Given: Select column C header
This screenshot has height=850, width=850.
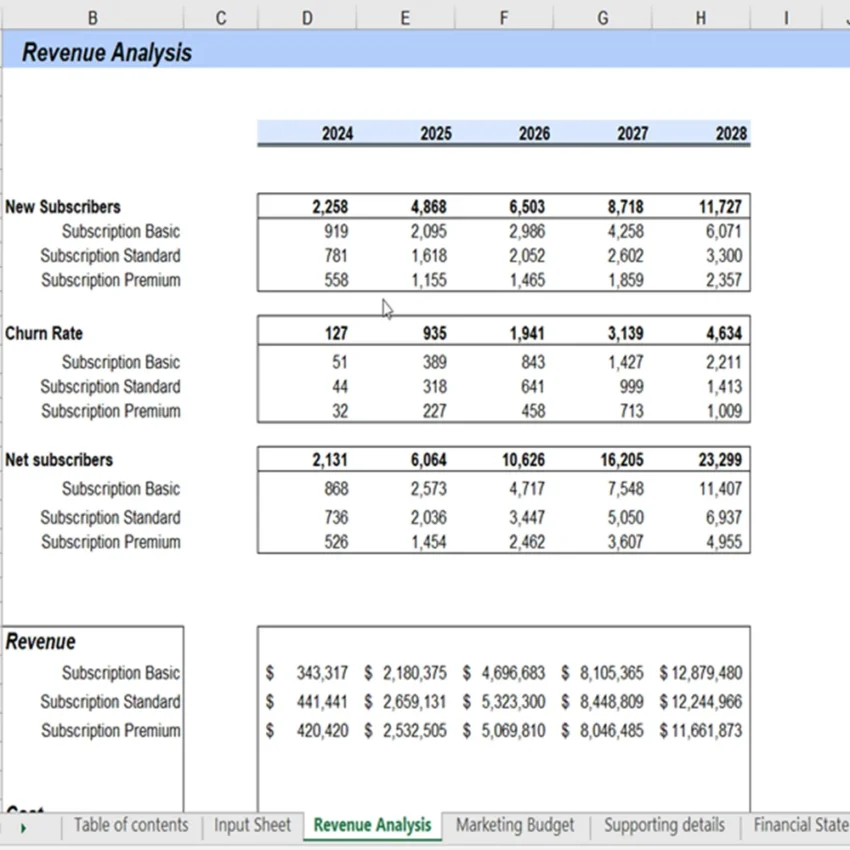Looking at the screenshot, I should coord(221,18).
